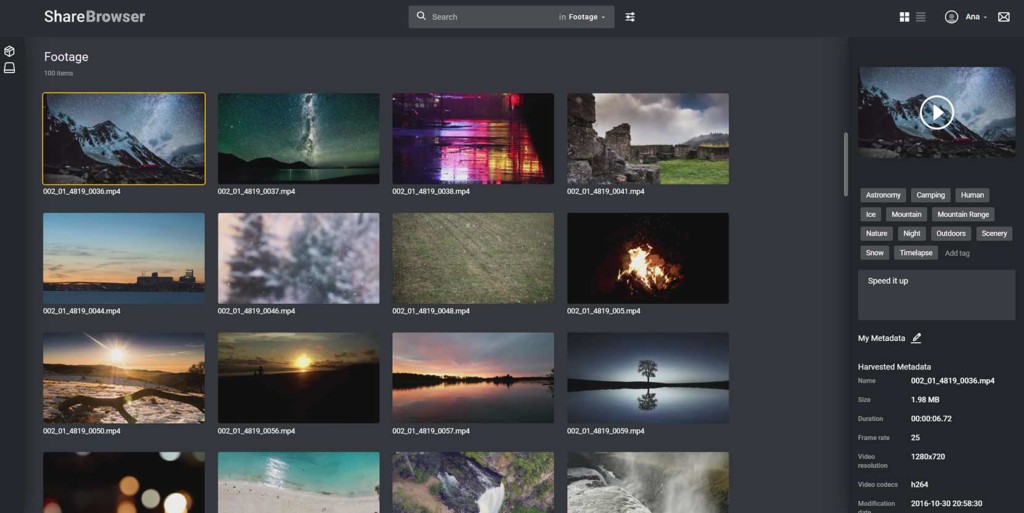
Task: Switch to list view layout
Action: click(921, 17)
